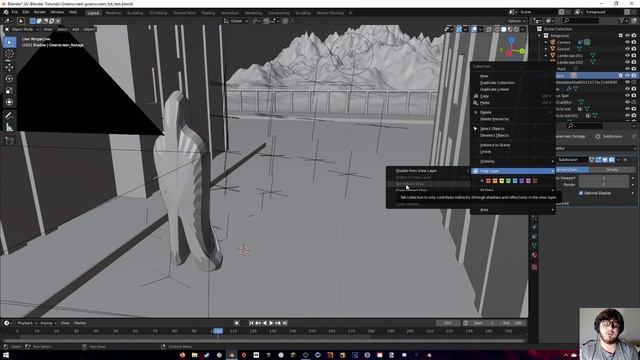
Task: Activate the Select Box tool
Action: pos(9,42)
